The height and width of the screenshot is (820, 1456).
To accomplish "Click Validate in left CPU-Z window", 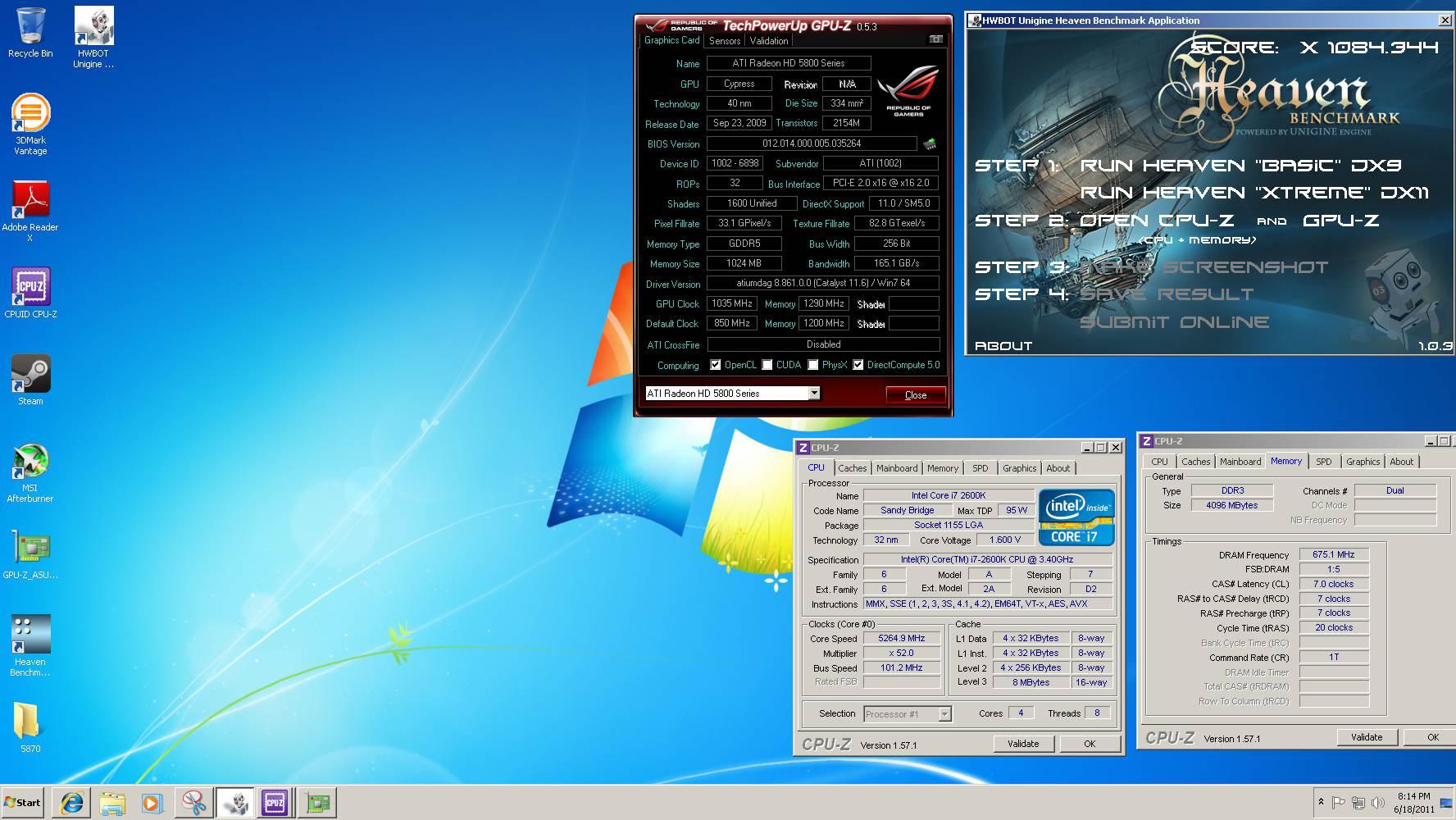I will coord(1023,744).
